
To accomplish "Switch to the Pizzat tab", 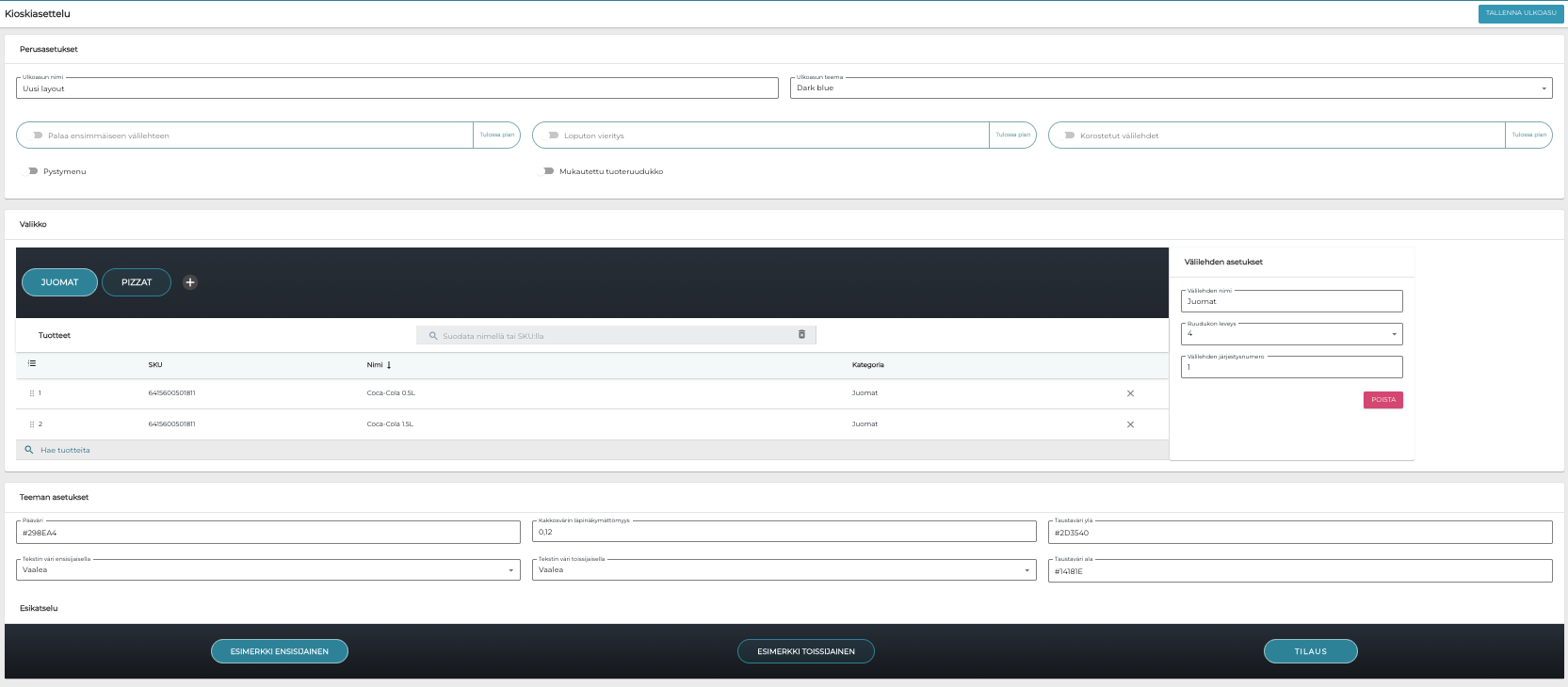I will coord(137,282).
